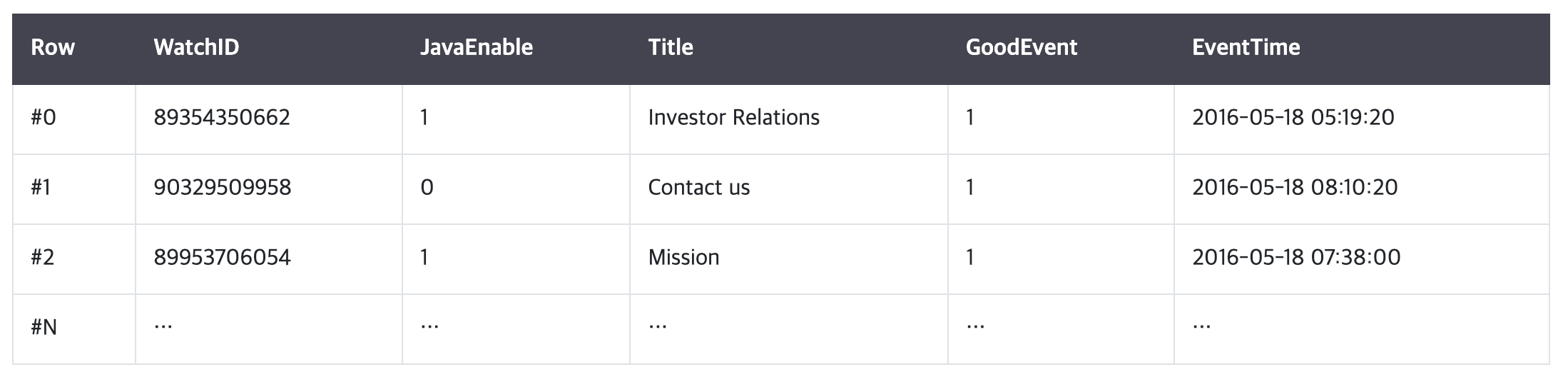Click the Mission title cell

[683, 258]
